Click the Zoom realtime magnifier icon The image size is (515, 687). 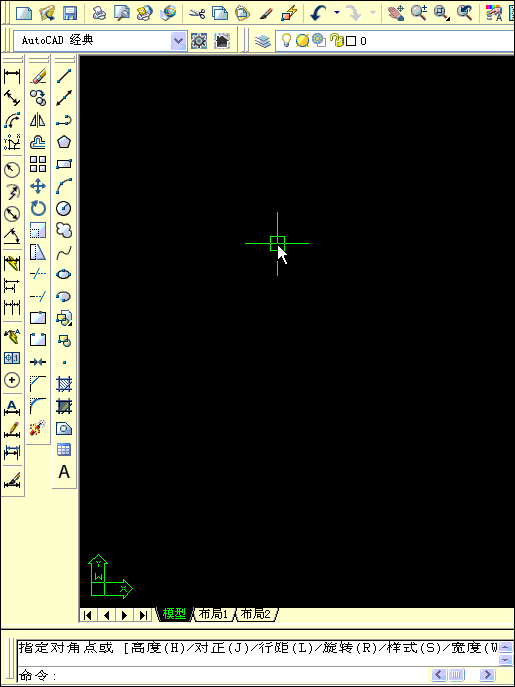(419, 13)
